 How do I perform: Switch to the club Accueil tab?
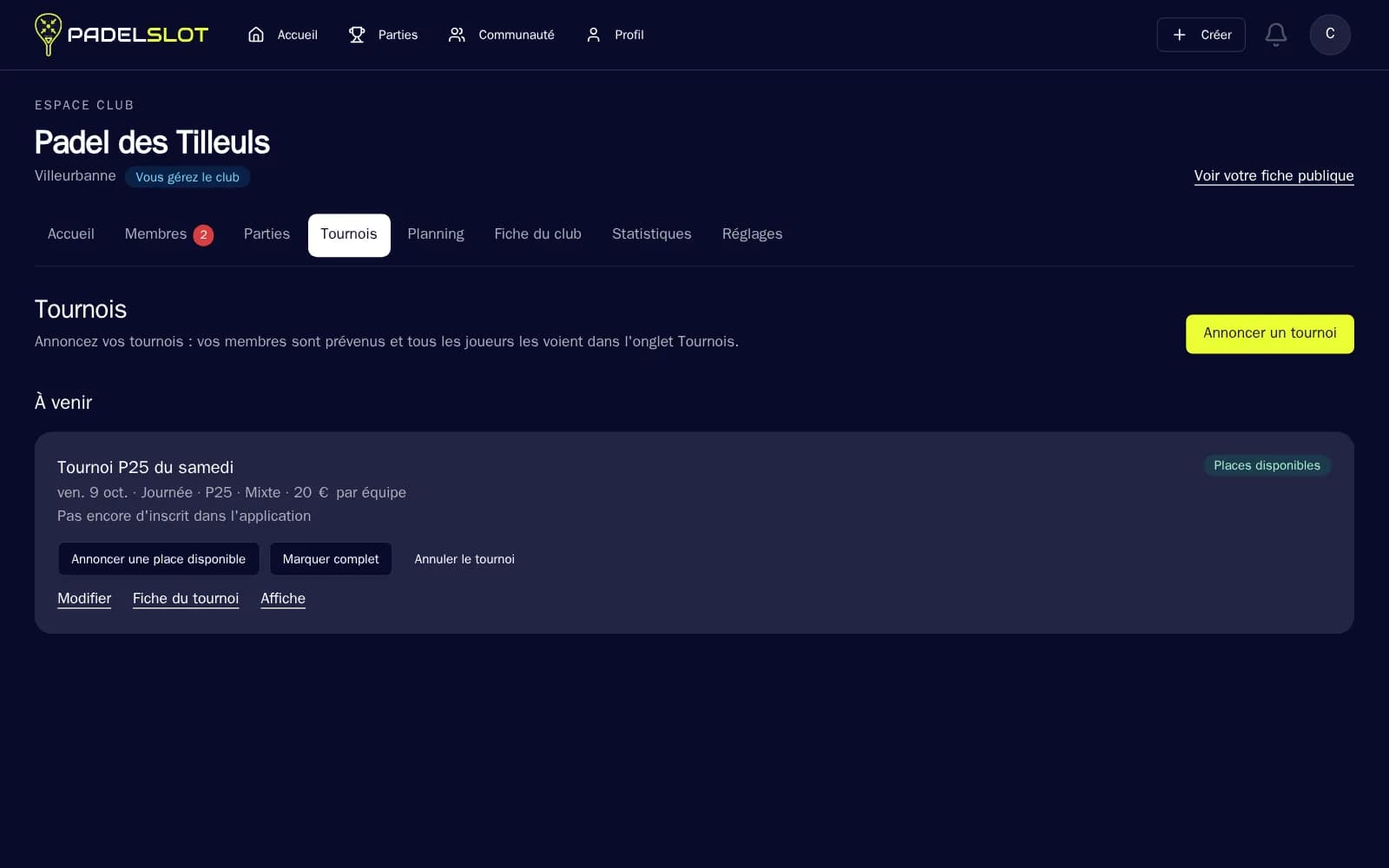point(71,234)
